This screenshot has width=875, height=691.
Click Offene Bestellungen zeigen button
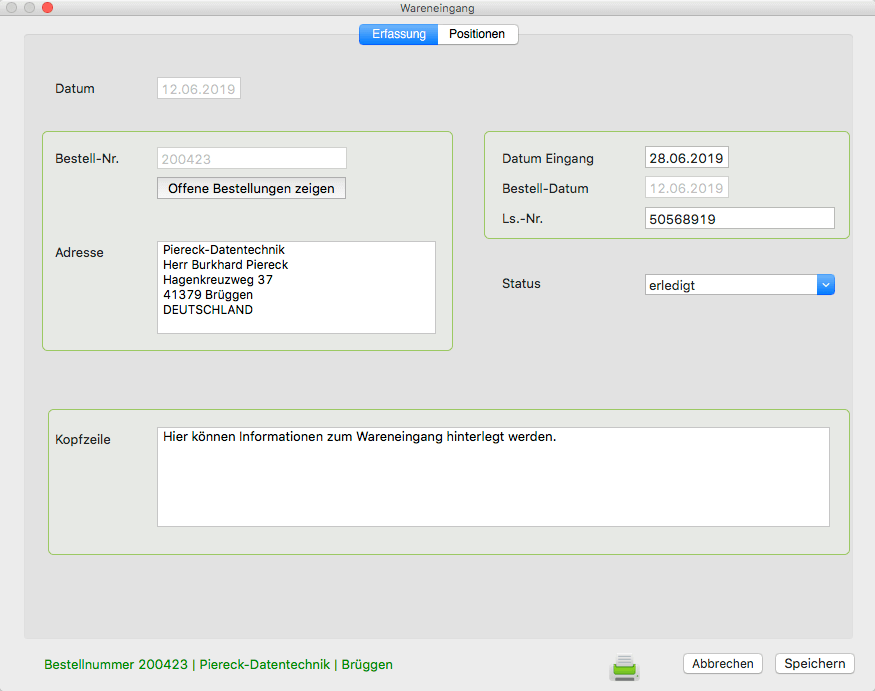click(251, 188)
